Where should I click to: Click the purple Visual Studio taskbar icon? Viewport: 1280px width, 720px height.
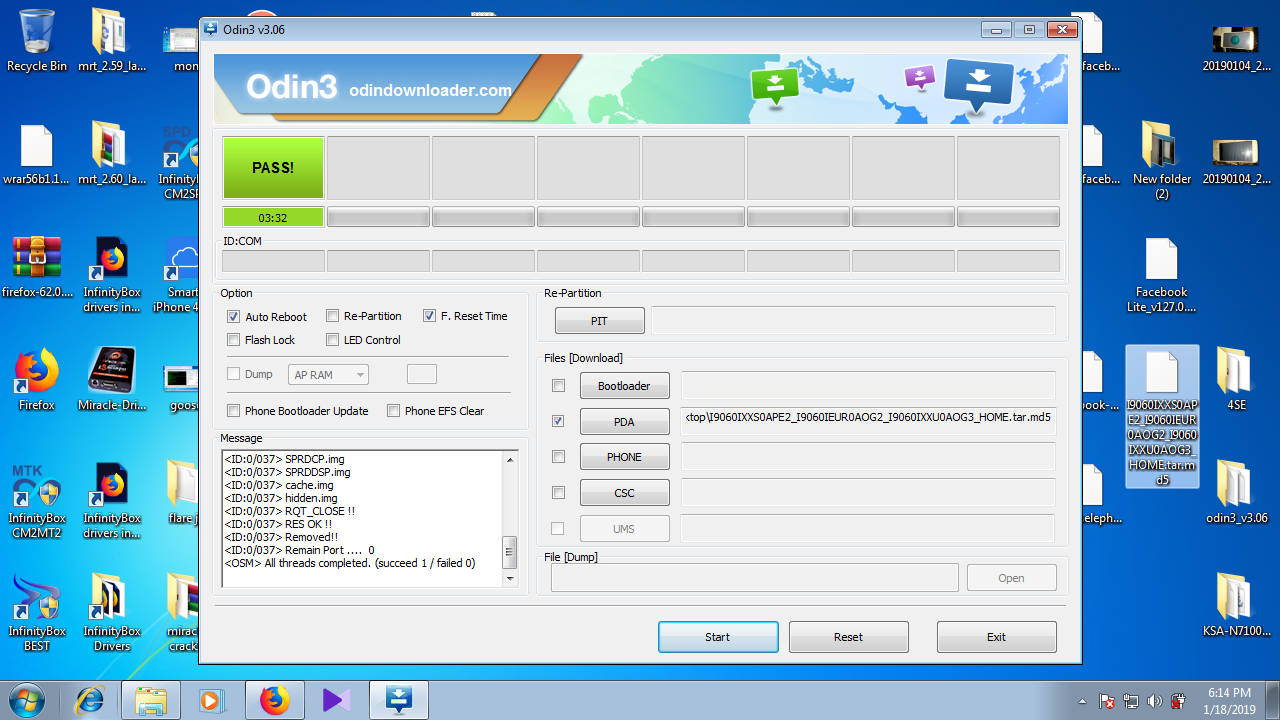coord(336,700)
